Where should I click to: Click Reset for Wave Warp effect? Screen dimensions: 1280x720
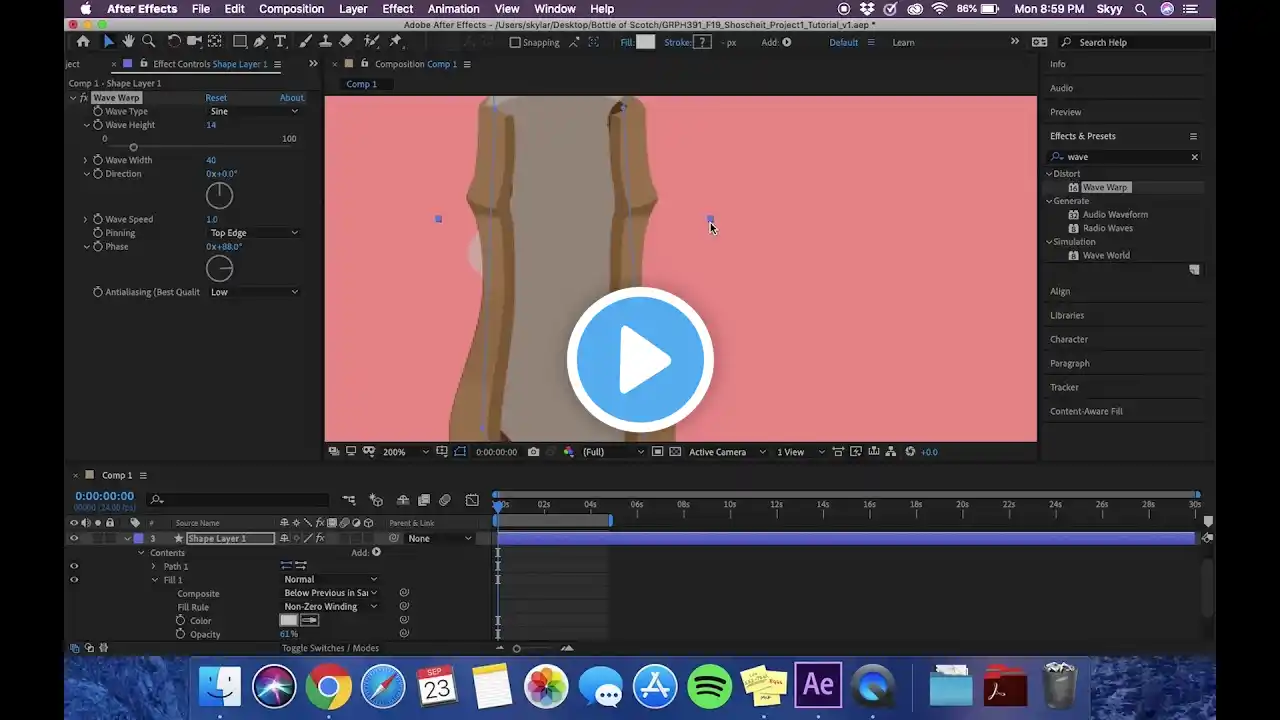tap(216, 98)
